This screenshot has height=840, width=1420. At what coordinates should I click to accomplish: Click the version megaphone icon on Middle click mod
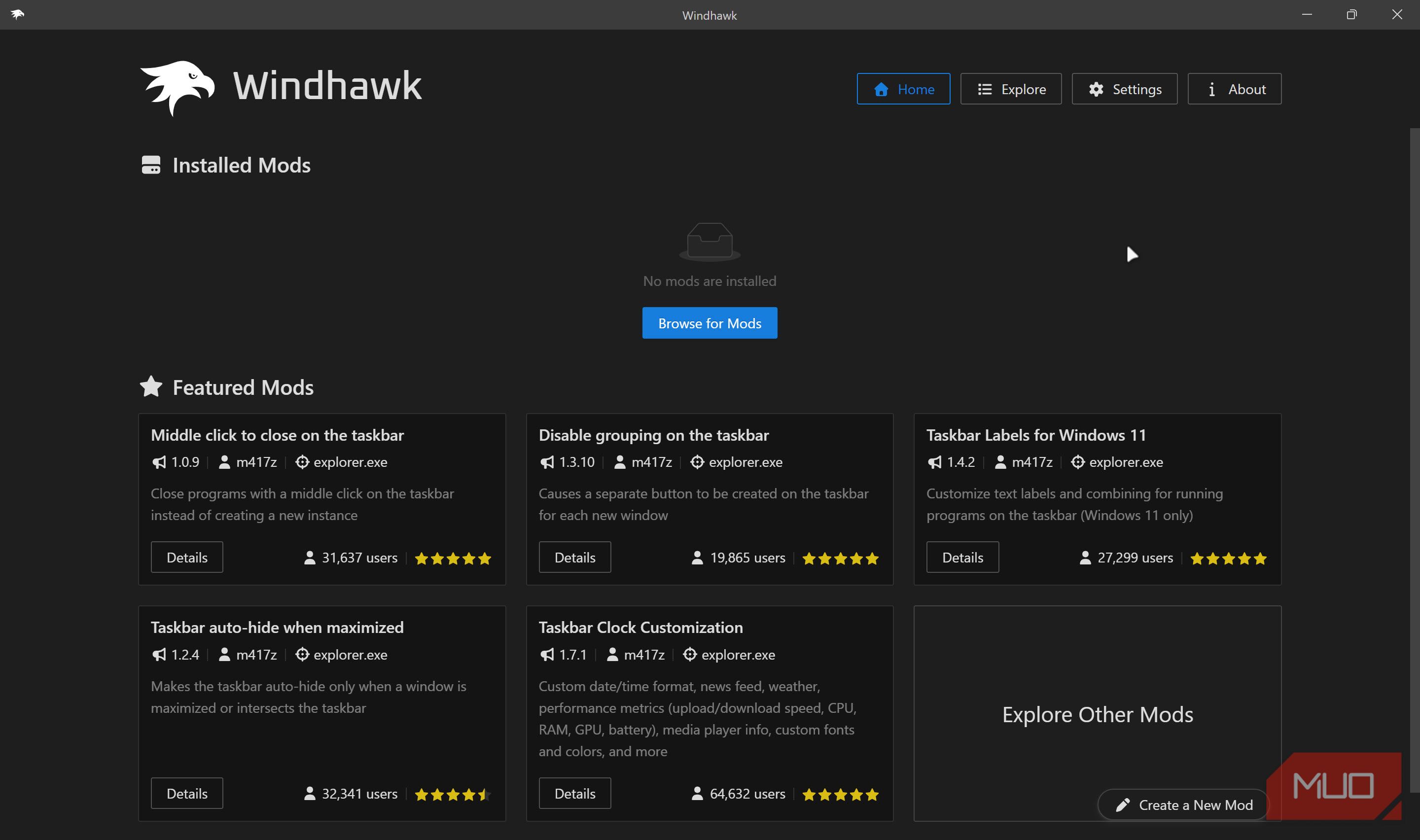point(159,462)
